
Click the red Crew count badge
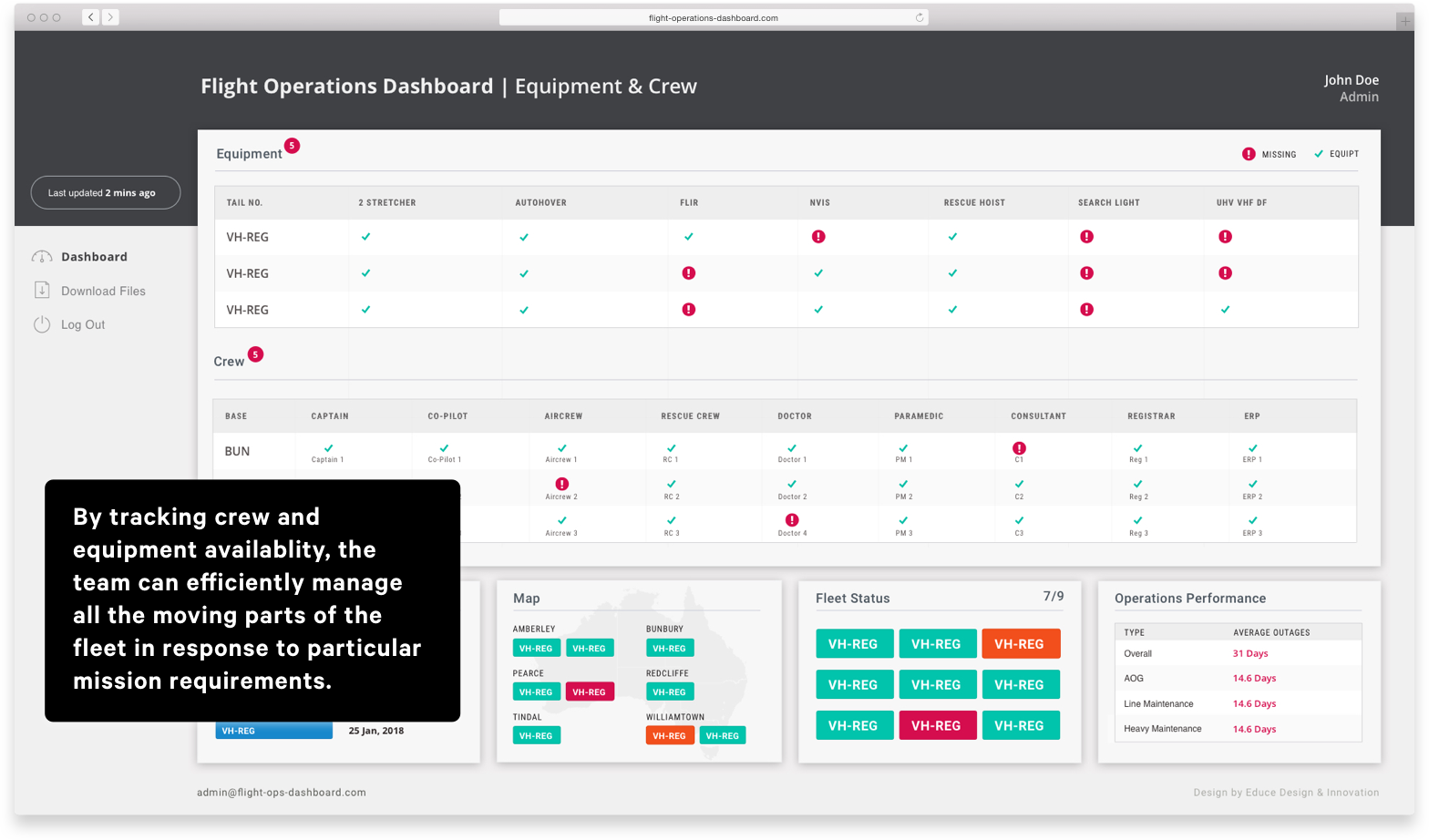(256, 354)
